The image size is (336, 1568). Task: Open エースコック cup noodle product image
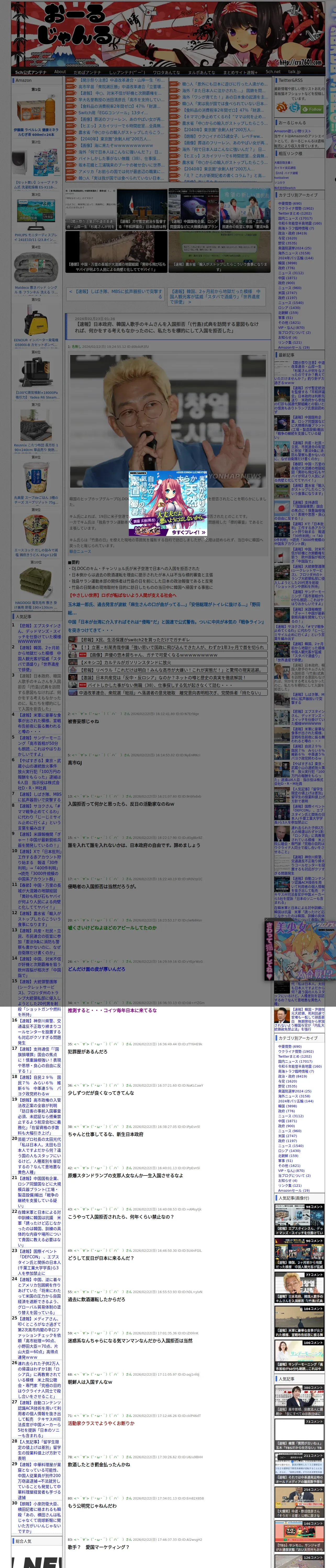[x=36, y=530]
